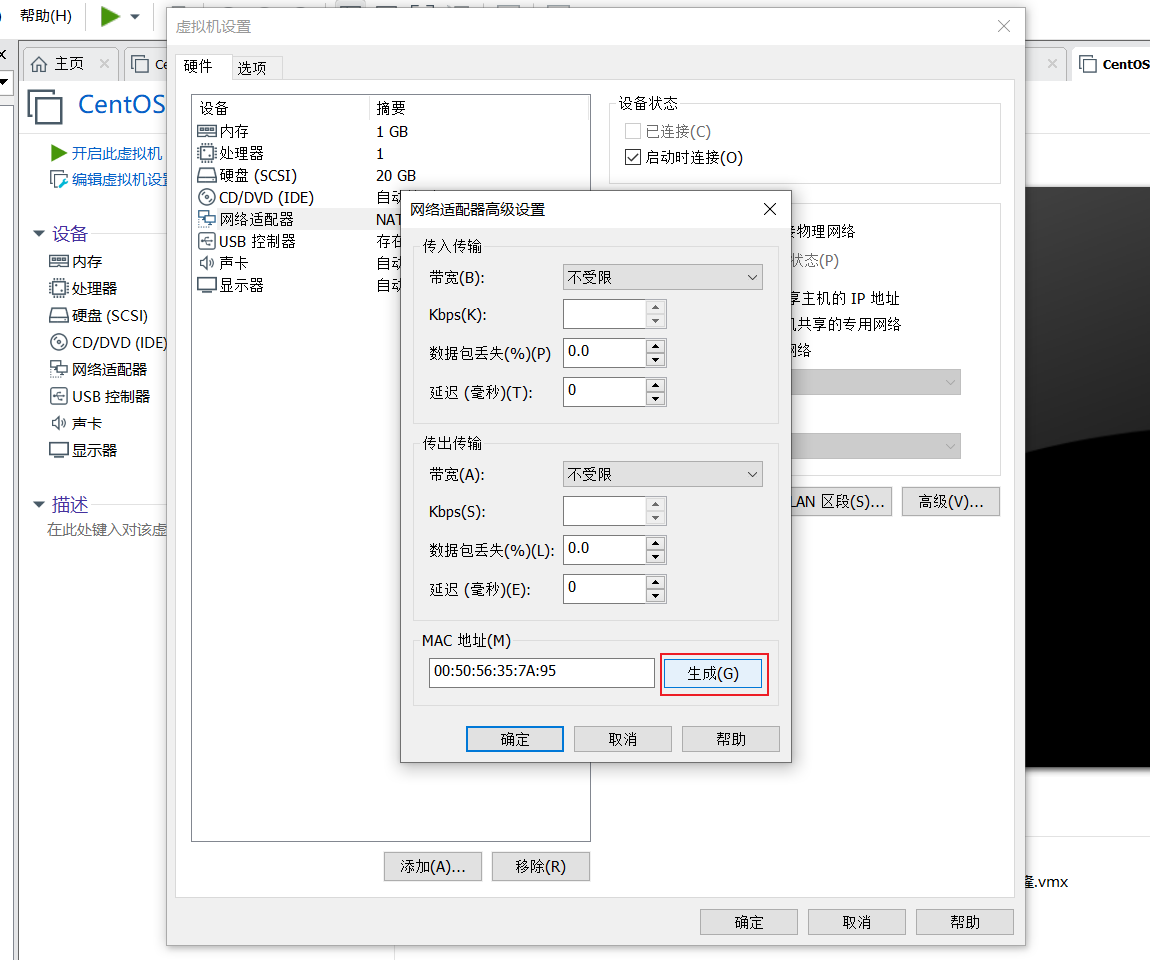Screen dimensions: 1150x960
Task: Increase incoming 延迟 (毫秒)(T) value
Action: point(656,384)
